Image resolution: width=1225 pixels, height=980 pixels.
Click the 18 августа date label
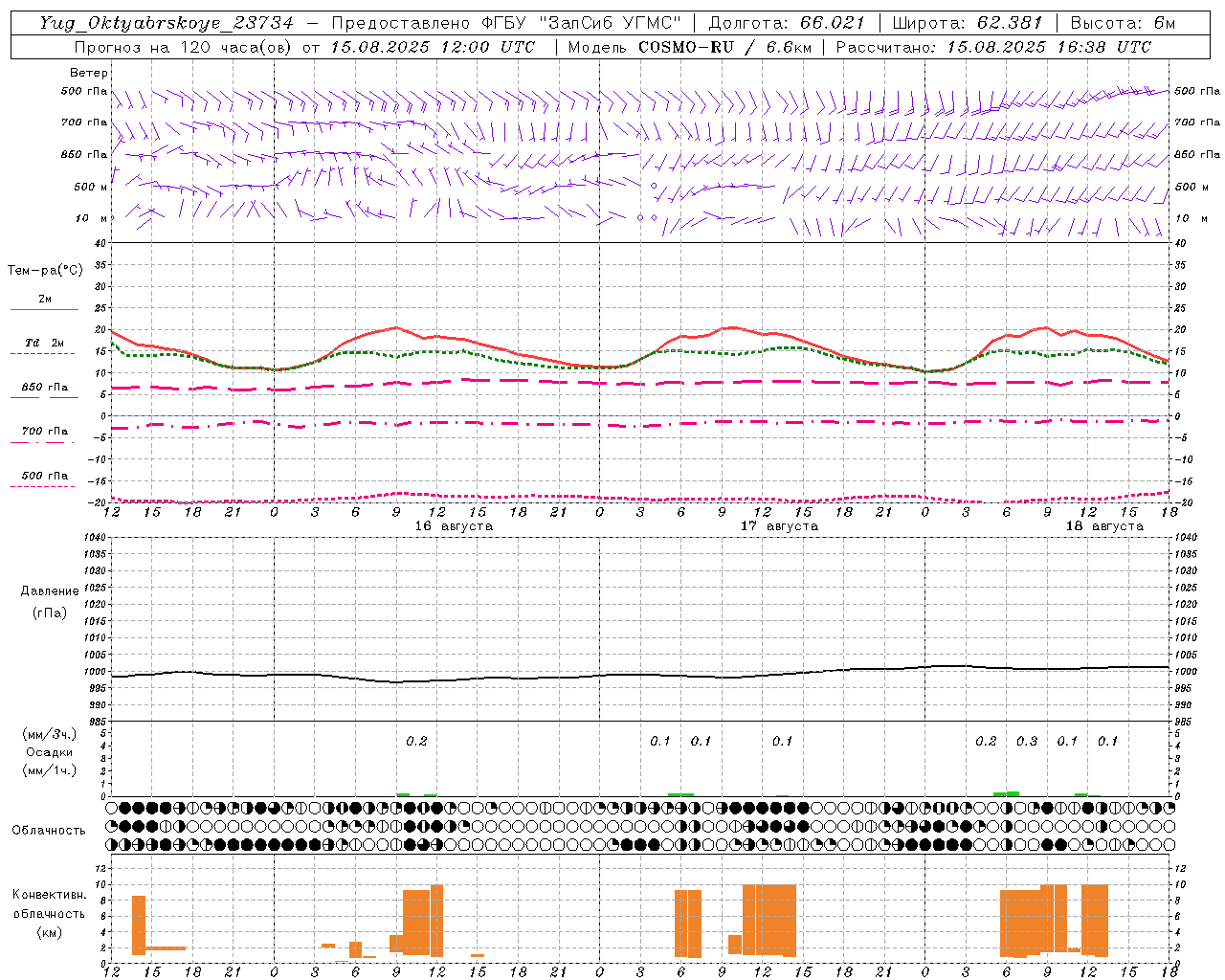click(x=1104, y=526)
